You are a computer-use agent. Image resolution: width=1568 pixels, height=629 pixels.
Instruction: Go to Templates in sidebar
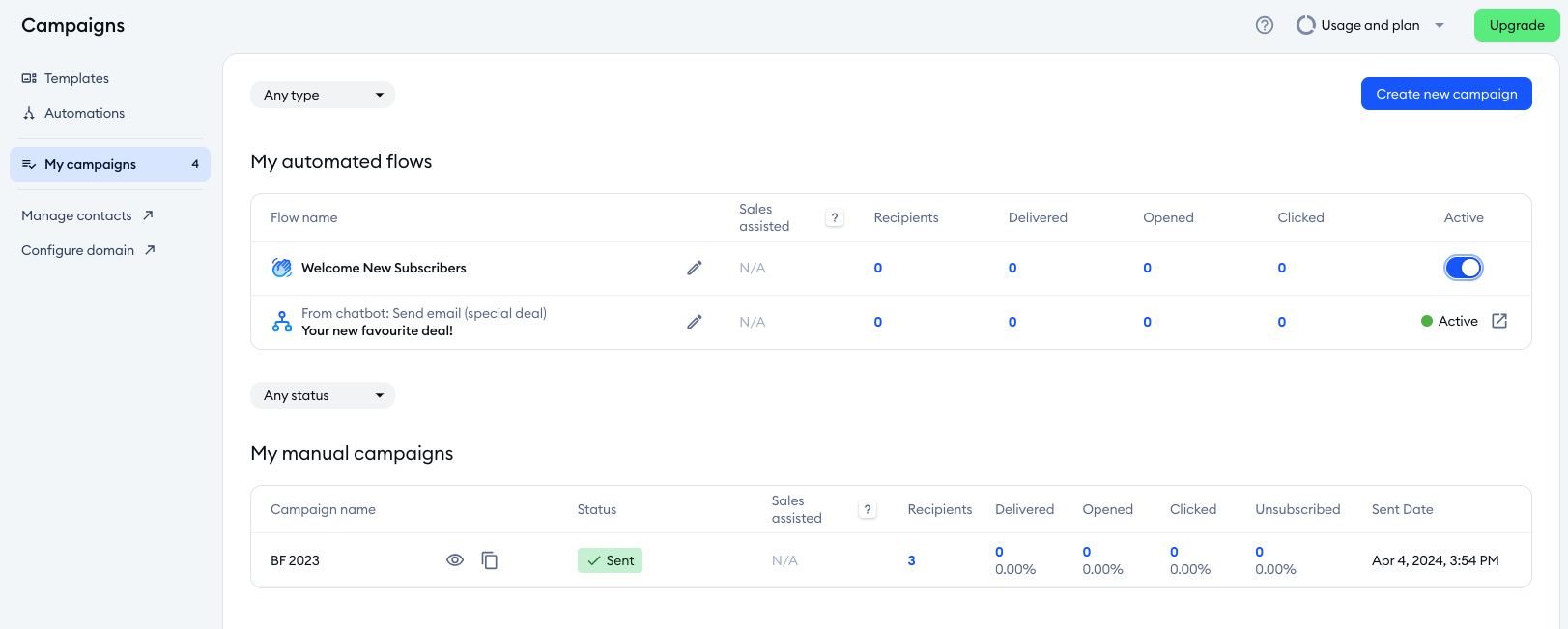tap(76, 78)
